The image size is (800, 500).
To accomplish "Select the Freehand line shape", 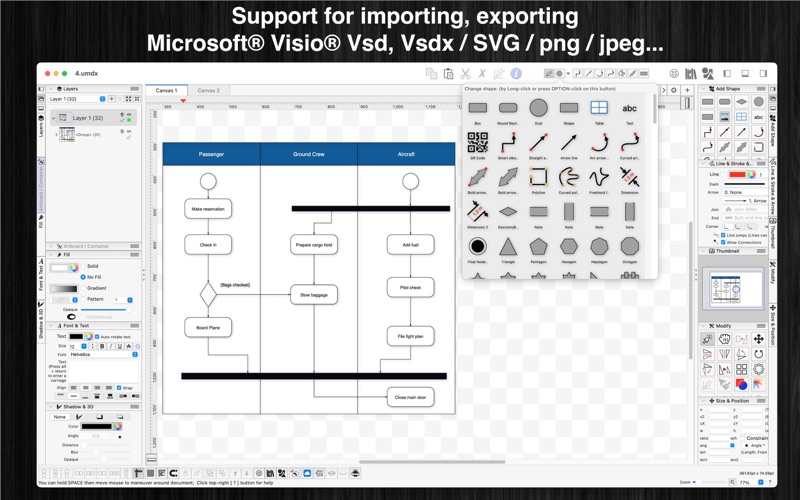I will pos(599,177).
